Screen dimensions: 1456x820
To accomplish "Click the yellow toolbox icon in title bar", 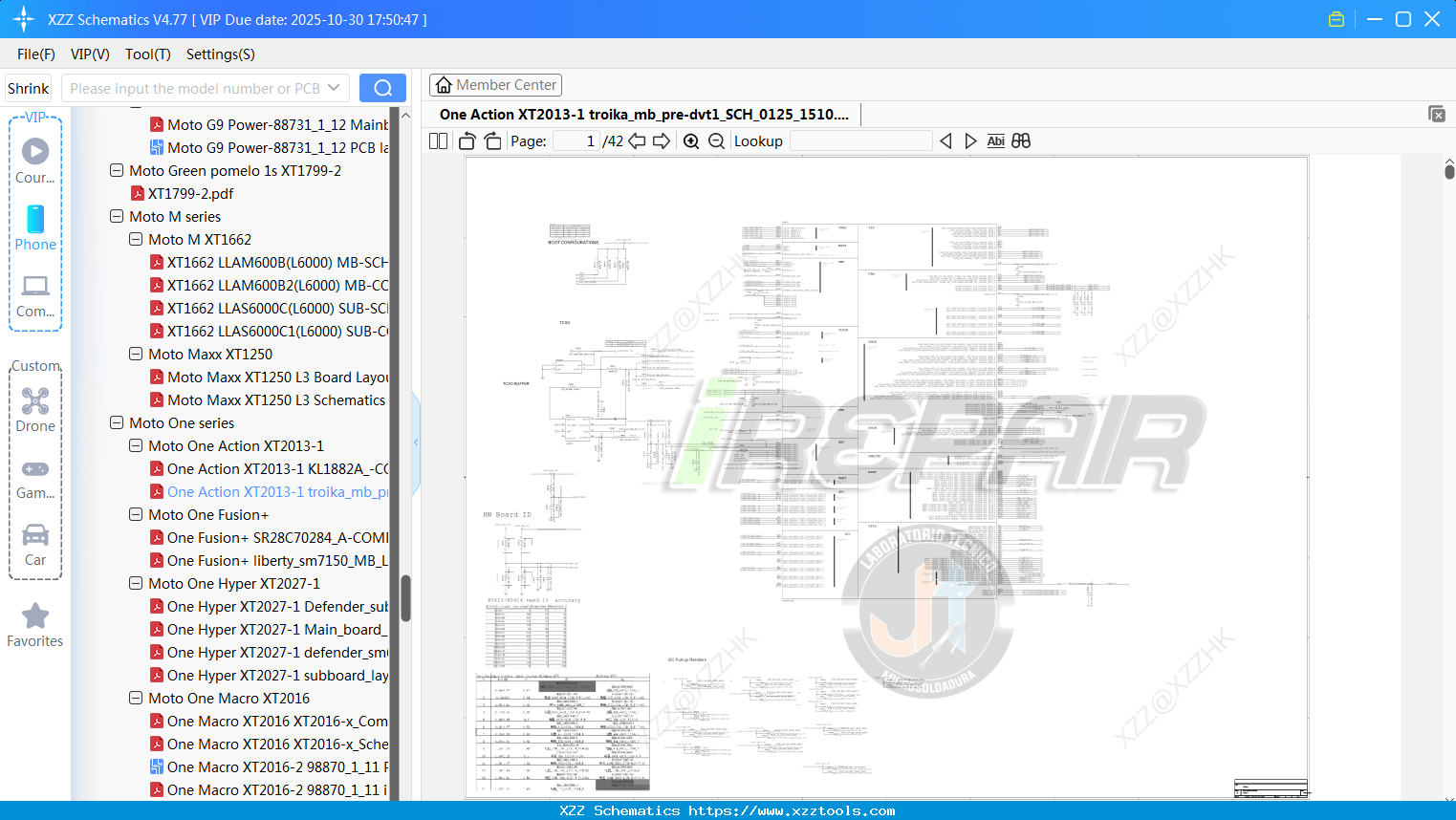I will tap(1336, 18).
